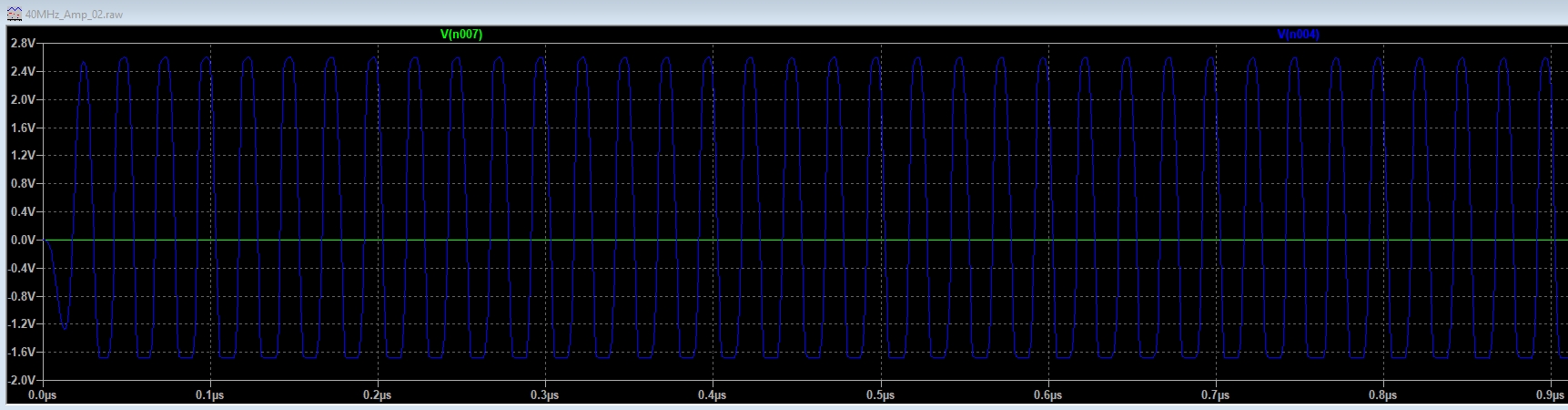Click the V(n007) green trace label
1568x410 pixels.
461,35
